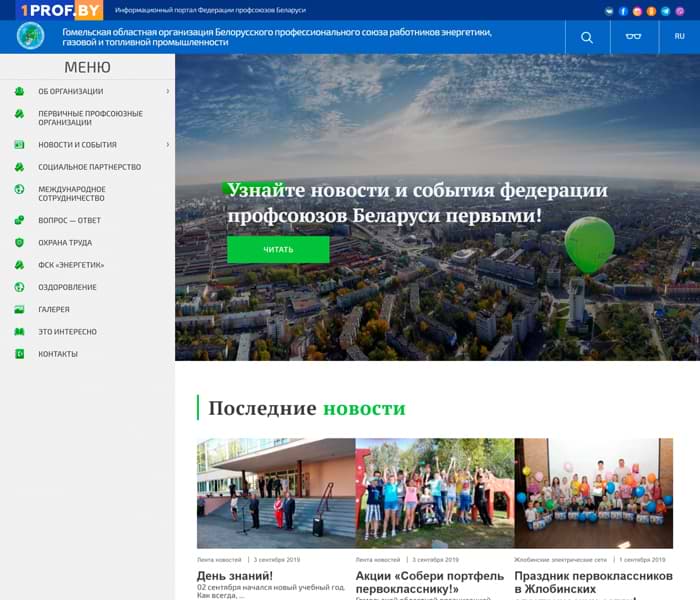Open the Акции «Собери портфель первокласснику!» headline

[430, 582]
